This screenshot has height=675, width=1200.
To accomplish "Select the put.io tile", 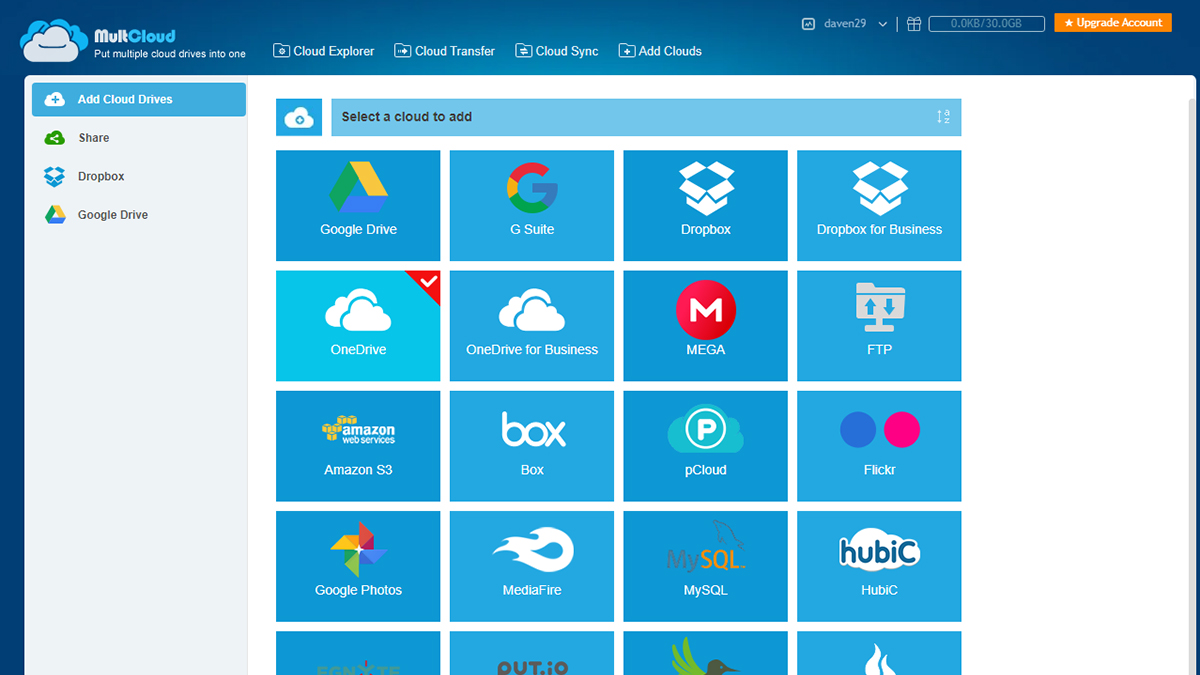I will [x=532, y=653].
